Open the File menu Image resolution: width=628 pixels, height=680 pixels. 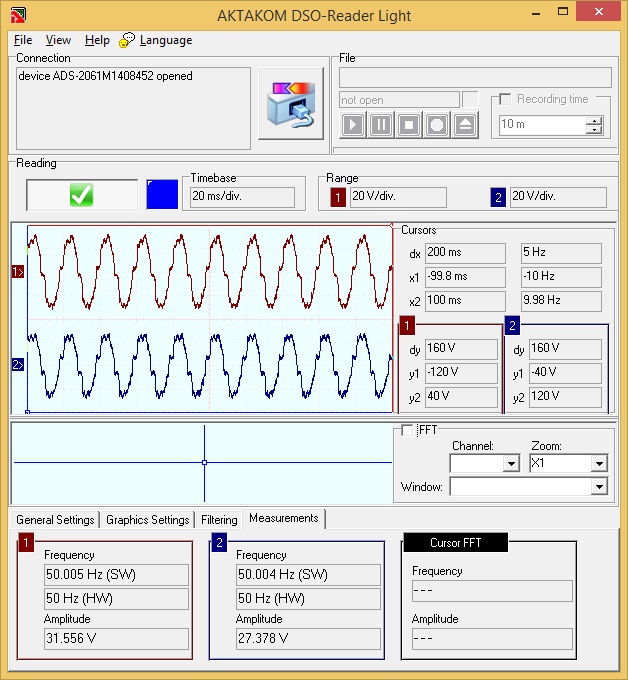[23, 40]
